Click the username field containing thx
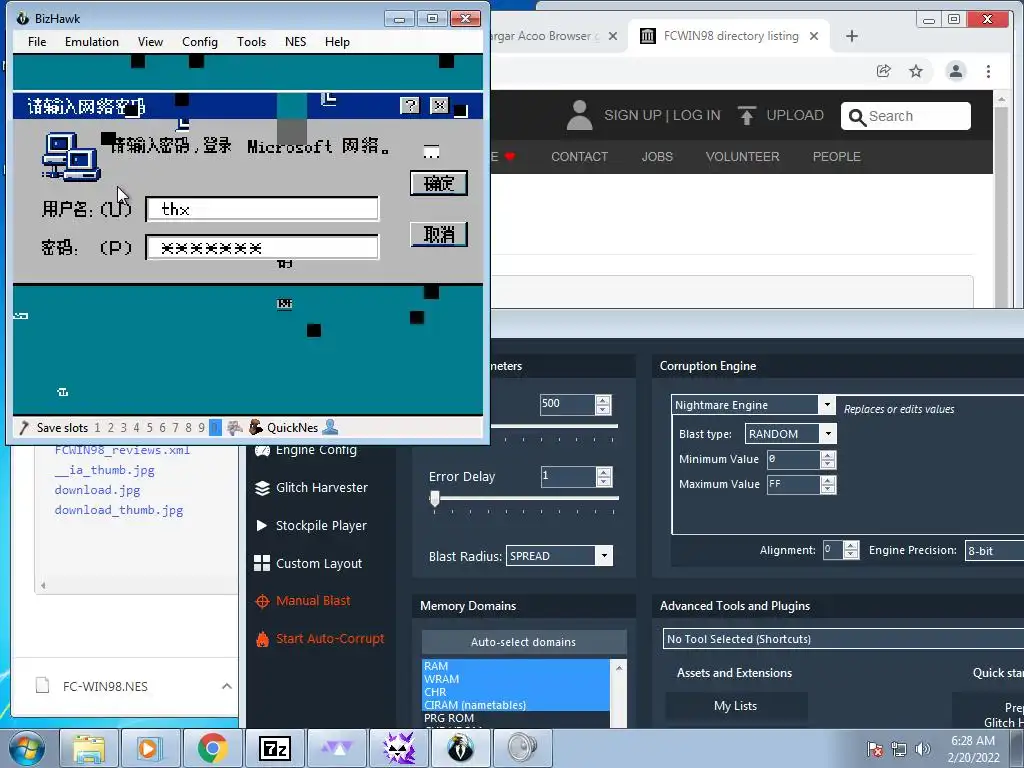 click(262, 209)
